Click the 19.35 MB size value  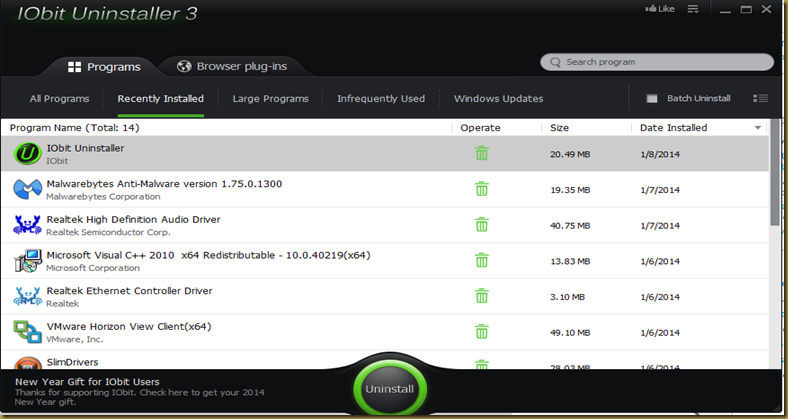tap(570, 190)
